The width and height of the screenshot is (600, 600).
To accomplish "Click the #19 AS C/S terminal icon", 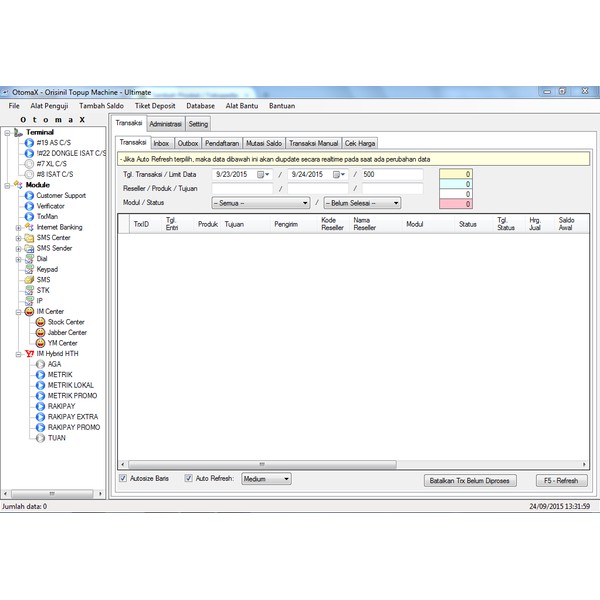I will coord(29,143).
